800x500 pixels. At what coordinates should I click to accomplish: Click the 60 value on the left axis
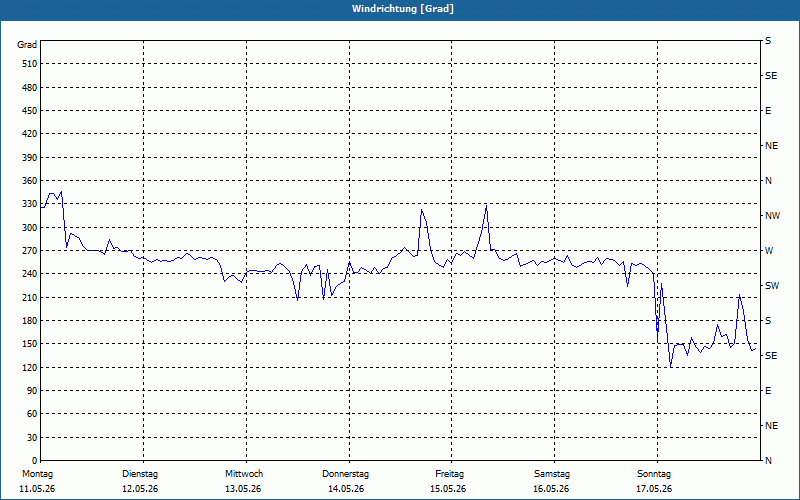coord(32,414)
